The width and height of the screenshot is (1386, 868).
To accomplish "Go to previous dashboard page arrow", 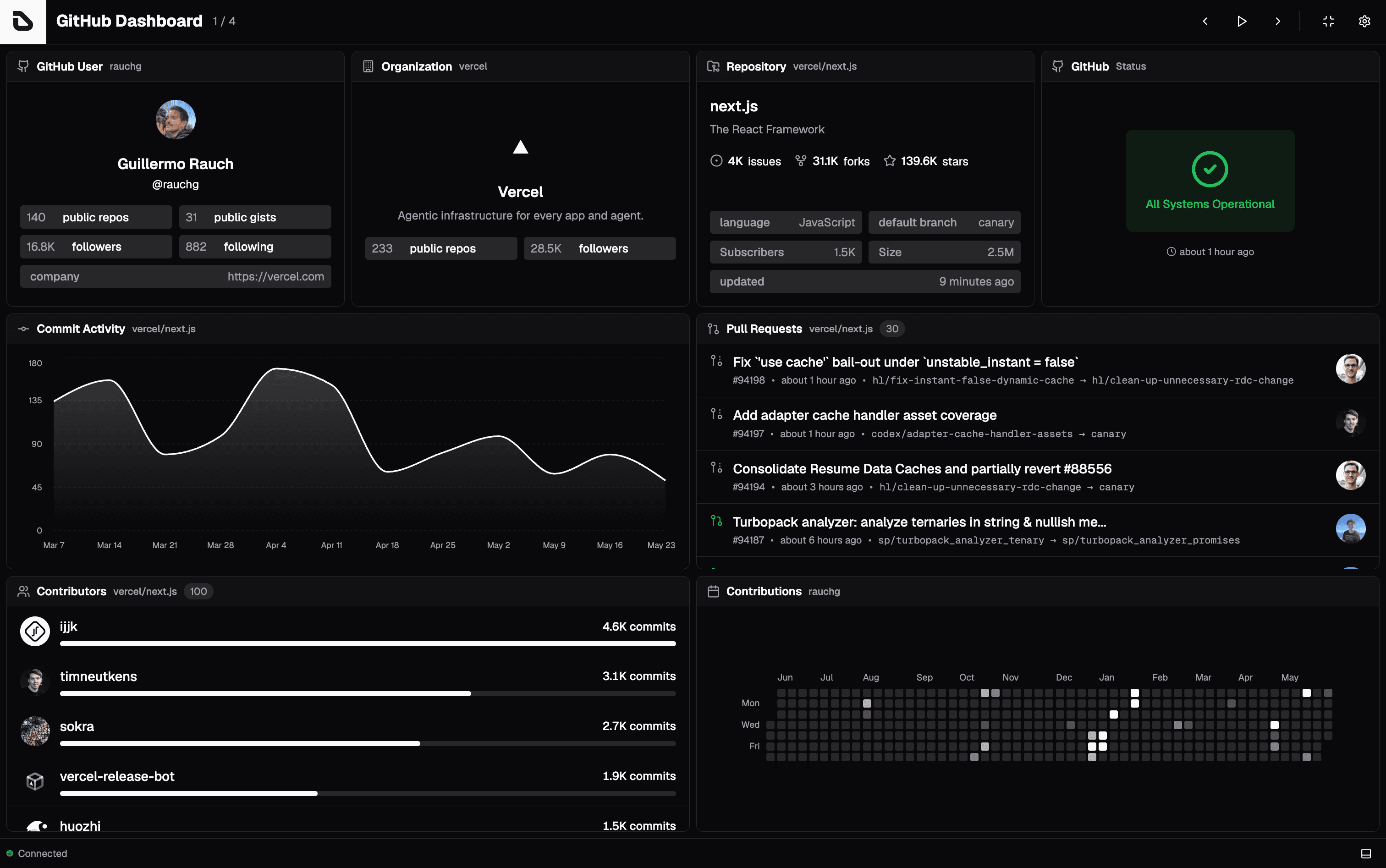I will click(x=1205, y=21).
